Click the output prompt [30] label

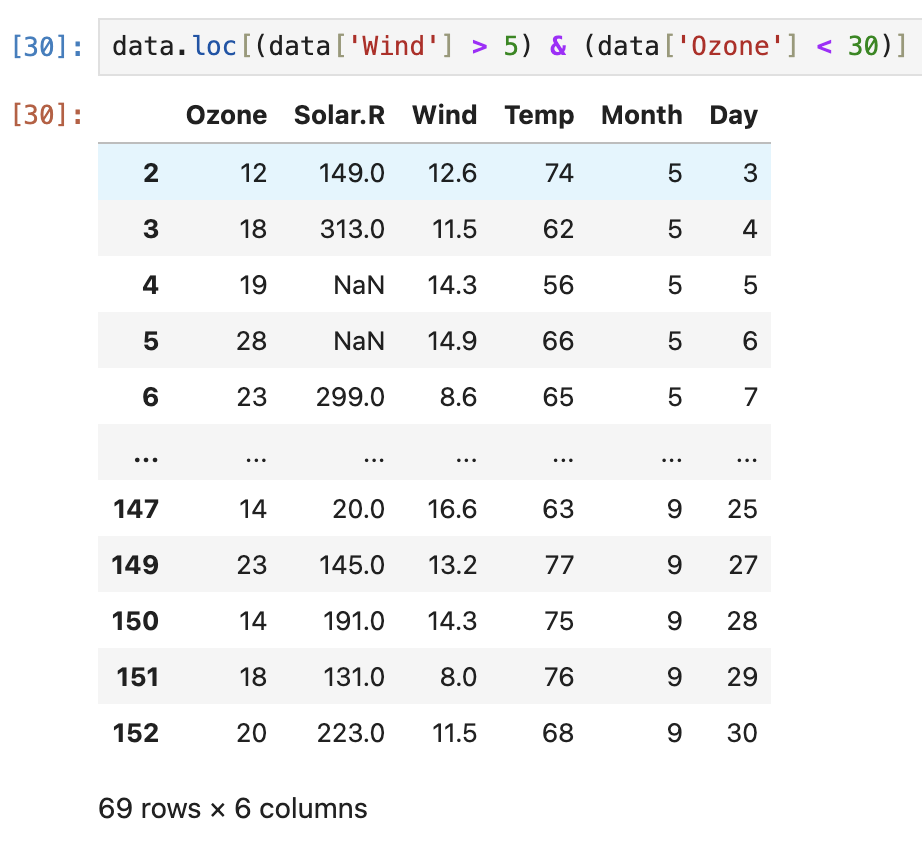tap(48, 115)
